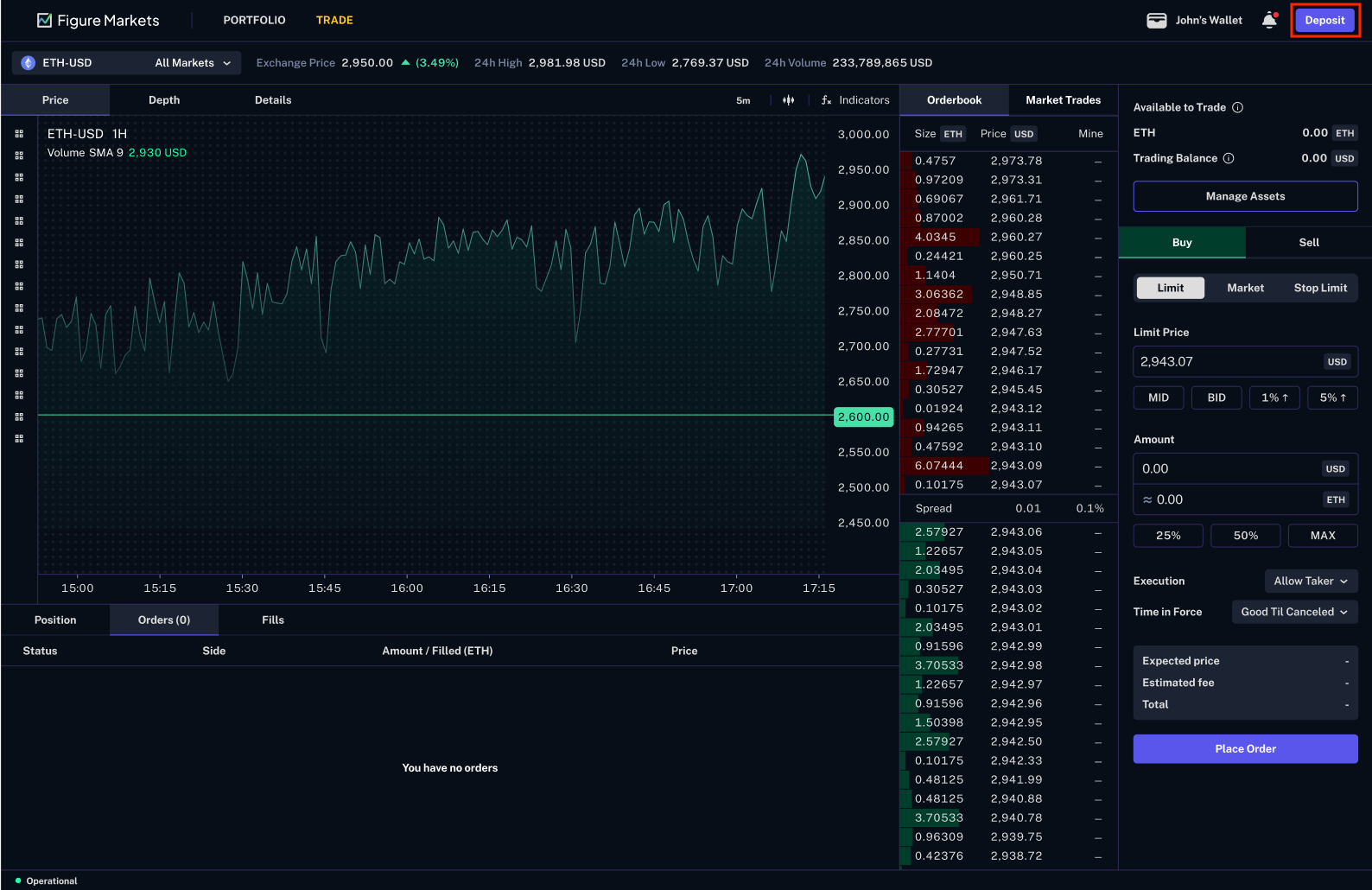The width and height of the screenshot is (1372, 890).
Task: Open the Good Til Canceled dropdown
Action: click(1294, 612)
